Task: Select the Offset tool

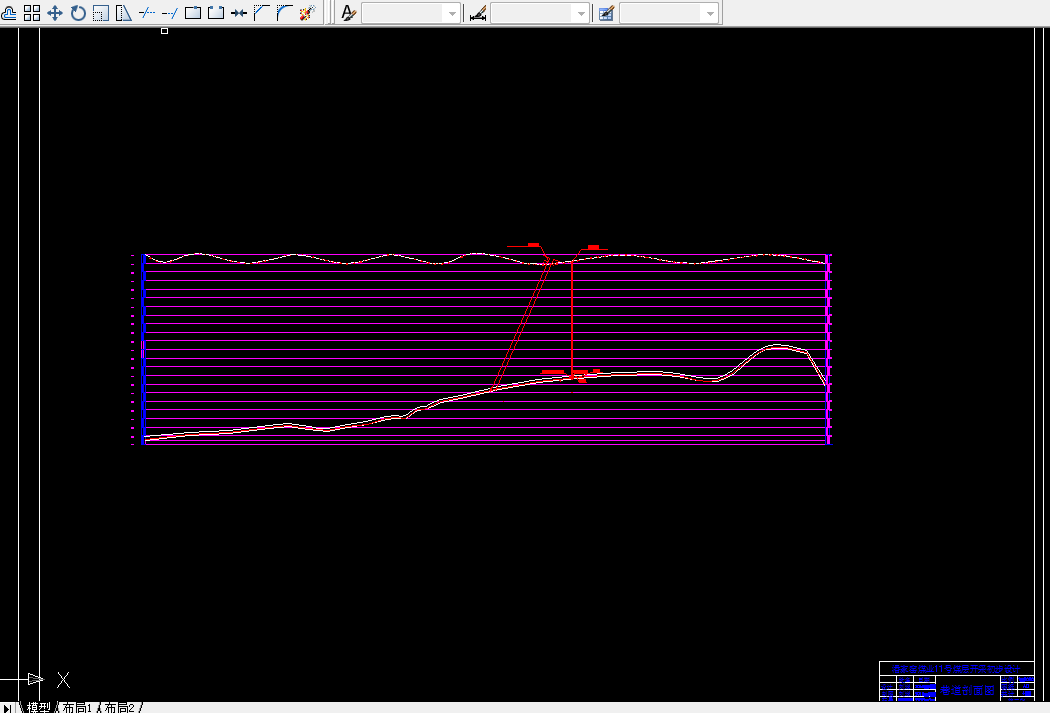Action: pyautogui.click(x=9, y=13)
